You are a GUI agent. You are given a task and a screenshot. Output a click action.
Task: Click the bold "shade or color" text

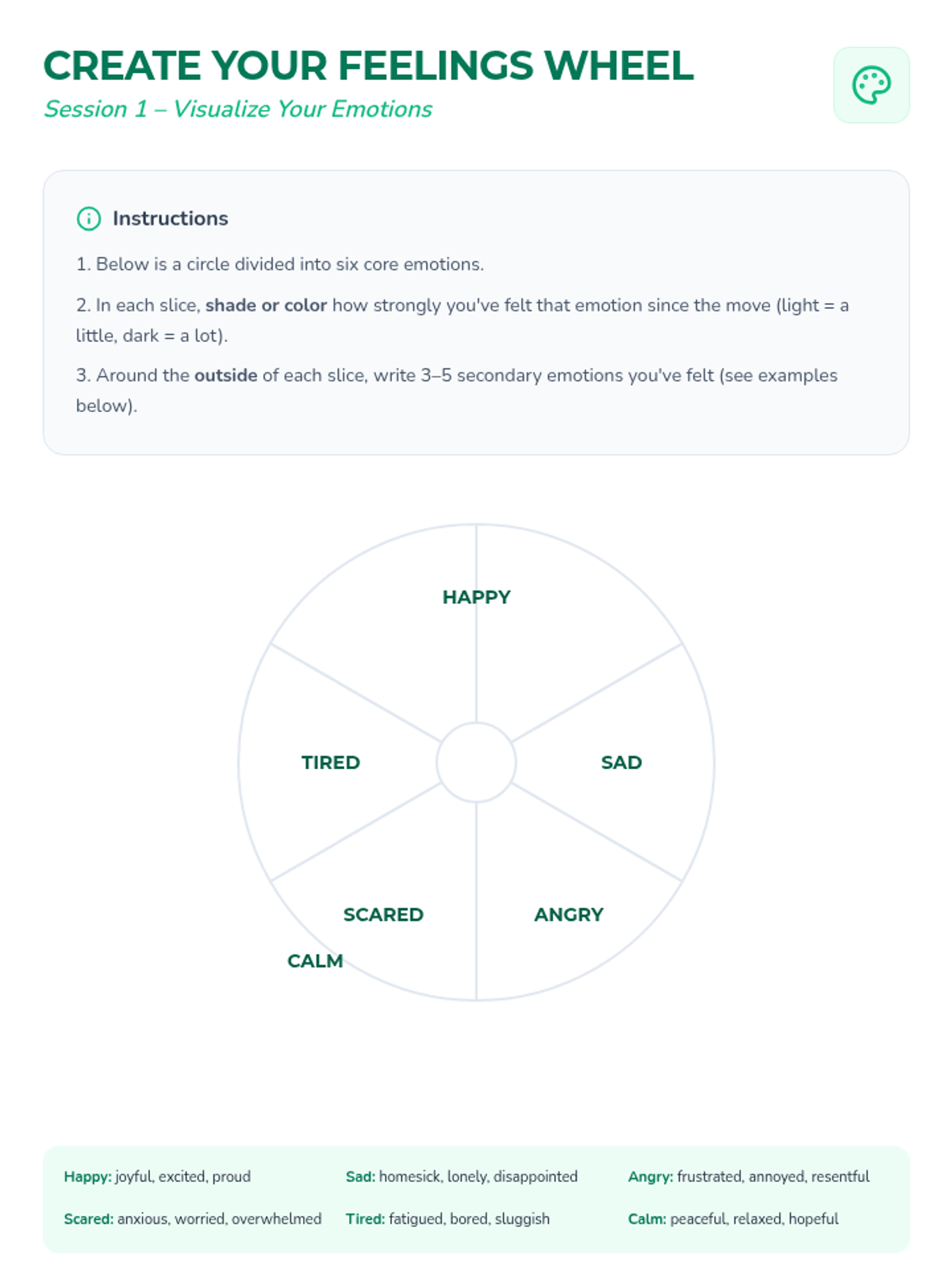point(266,306)
